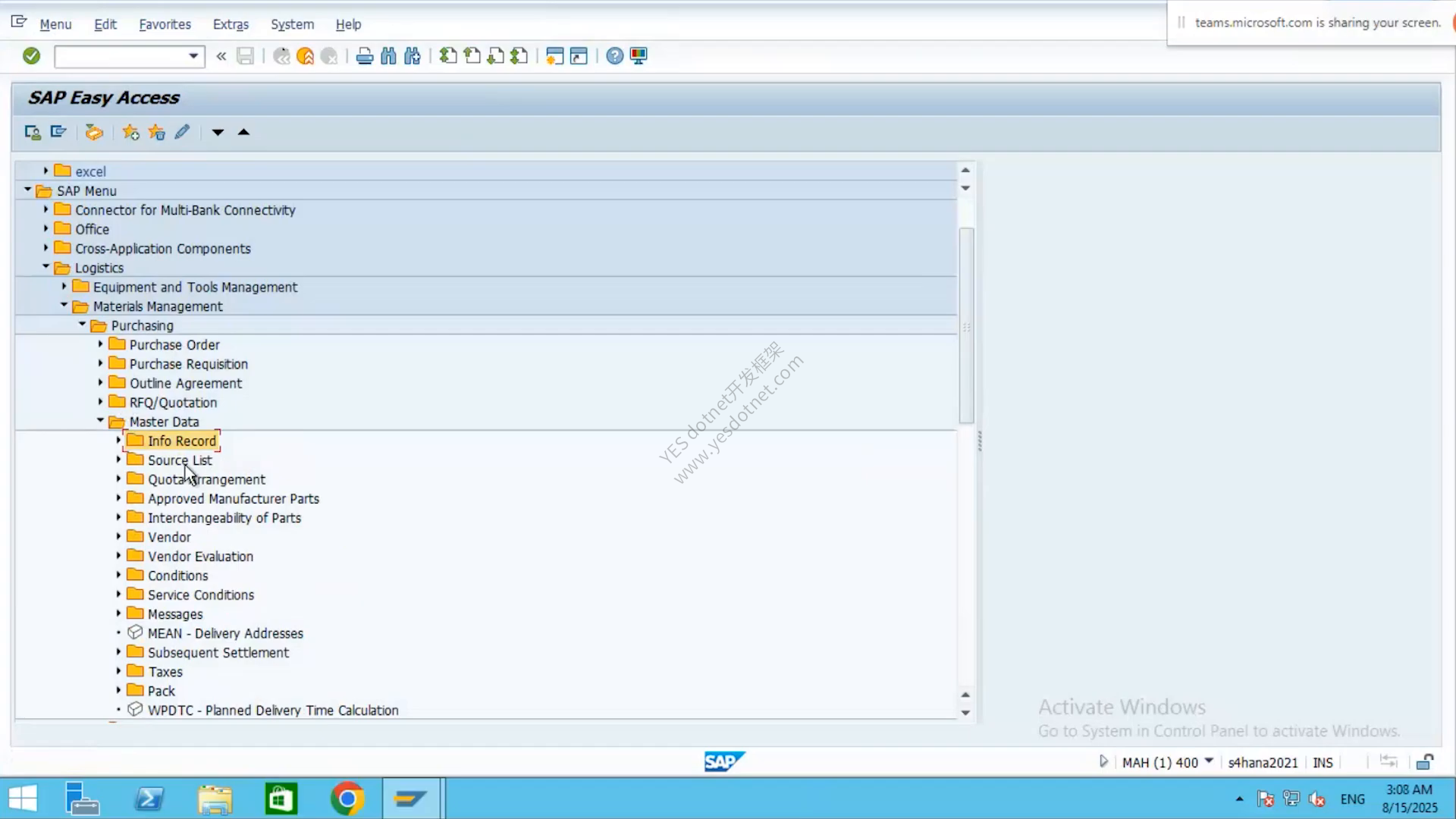Open Google Chrome from the taskbar

tap(347, 799)
